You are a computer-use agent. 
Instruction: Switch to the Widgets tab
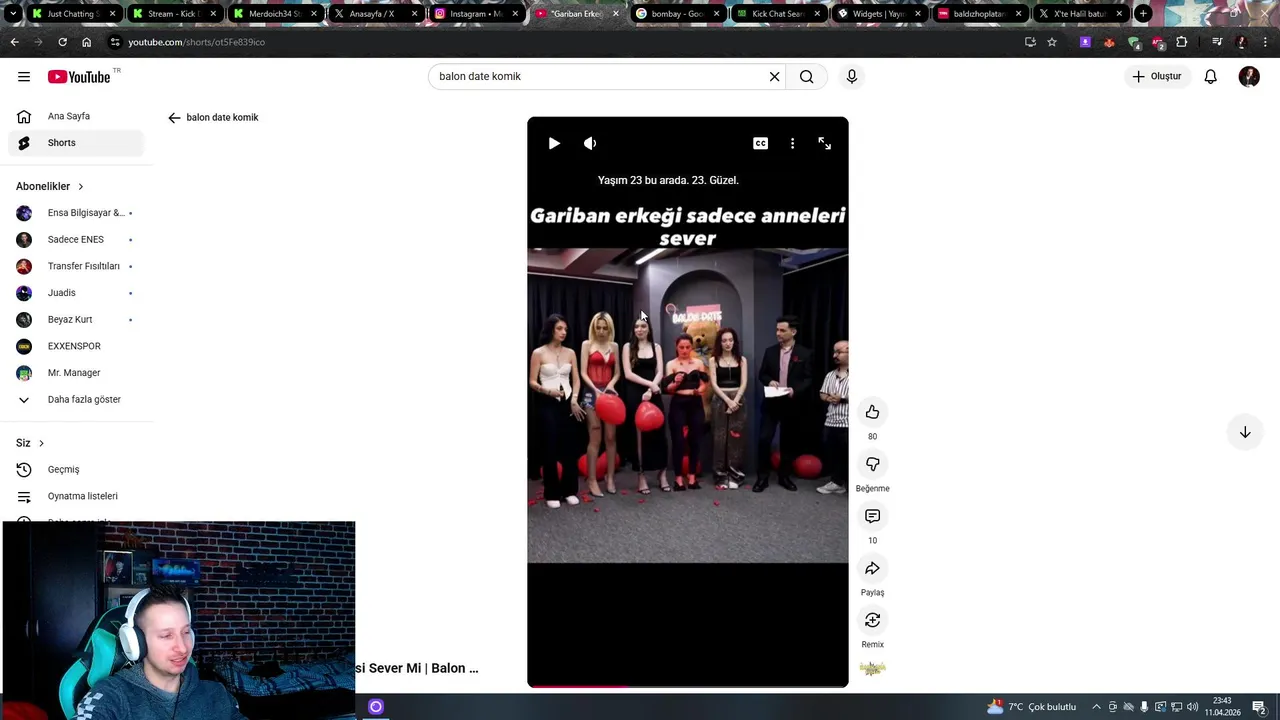(x=879, y=14)
